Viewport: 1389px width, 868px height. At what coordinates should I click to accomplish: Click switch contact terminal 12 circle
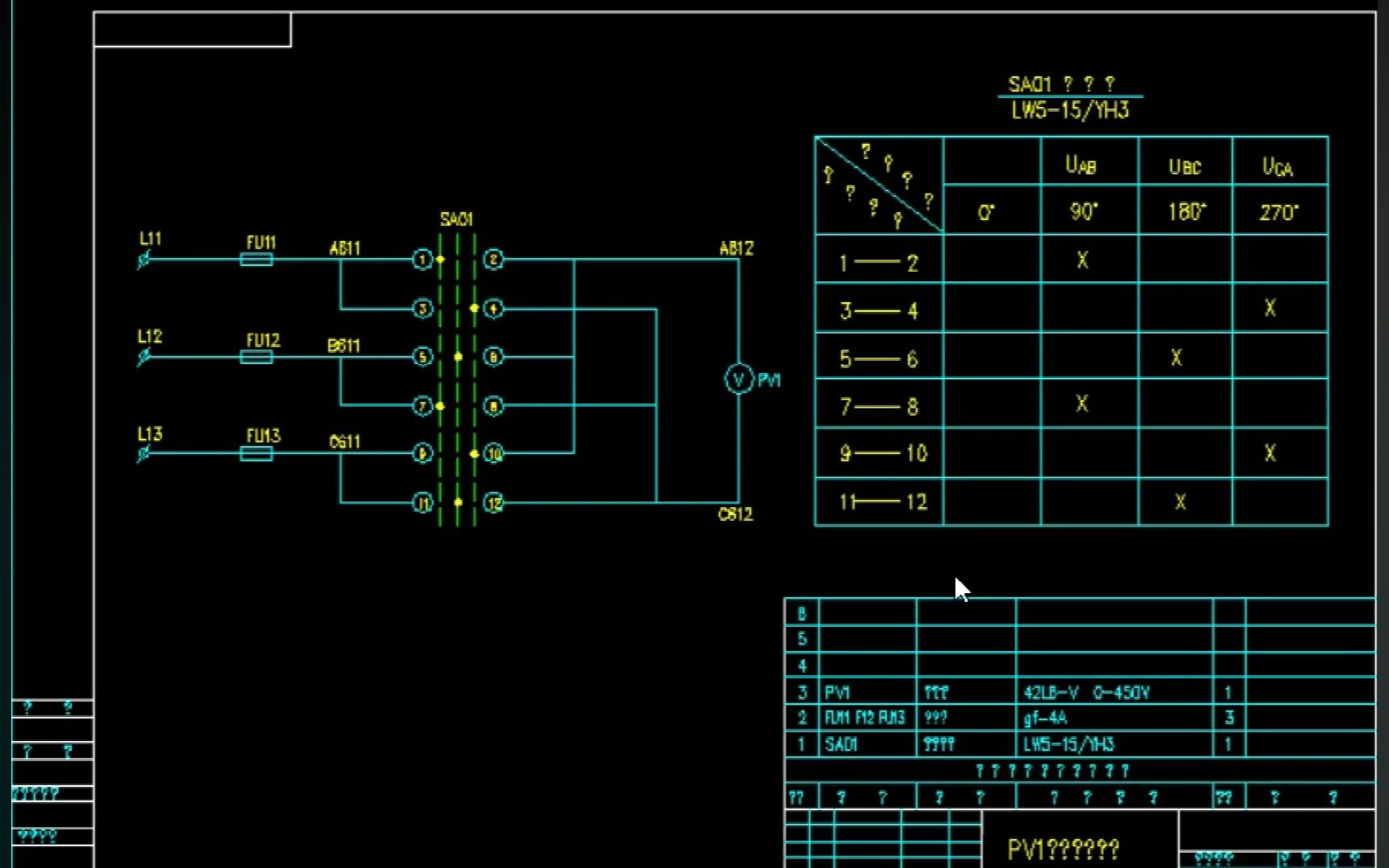494,503
